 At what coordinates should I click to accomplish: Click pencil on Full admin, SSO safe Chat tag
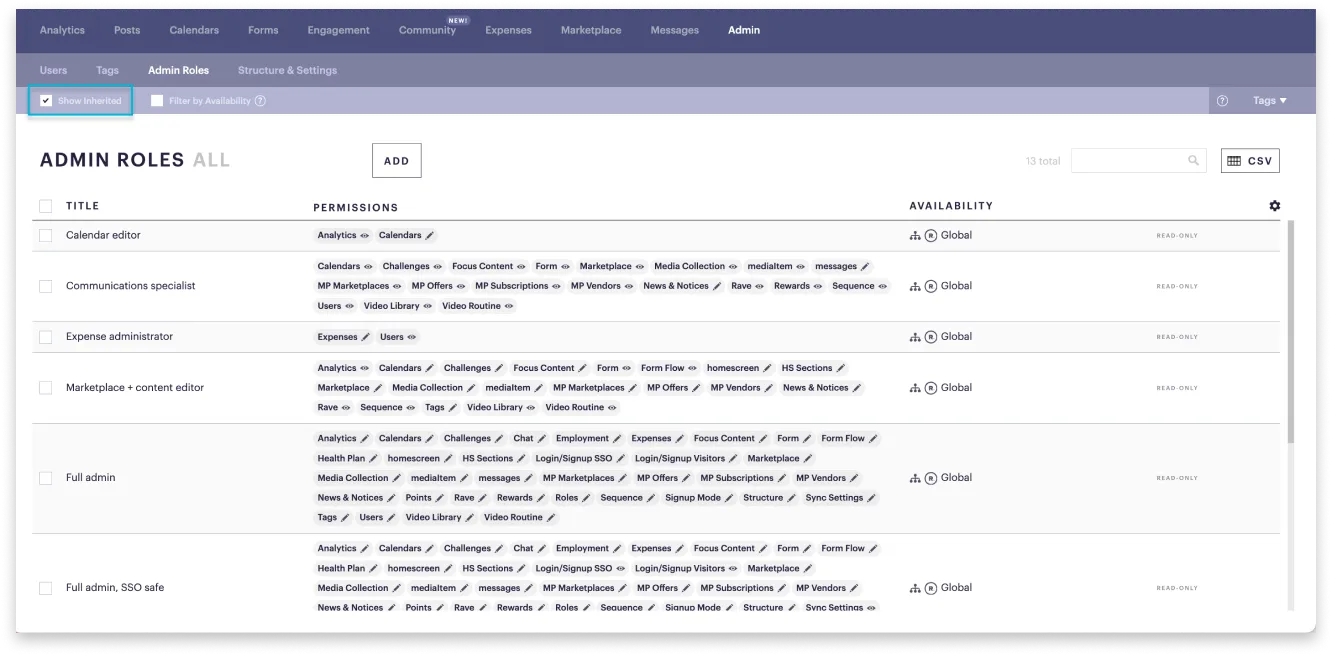click(x=542, y=549)
